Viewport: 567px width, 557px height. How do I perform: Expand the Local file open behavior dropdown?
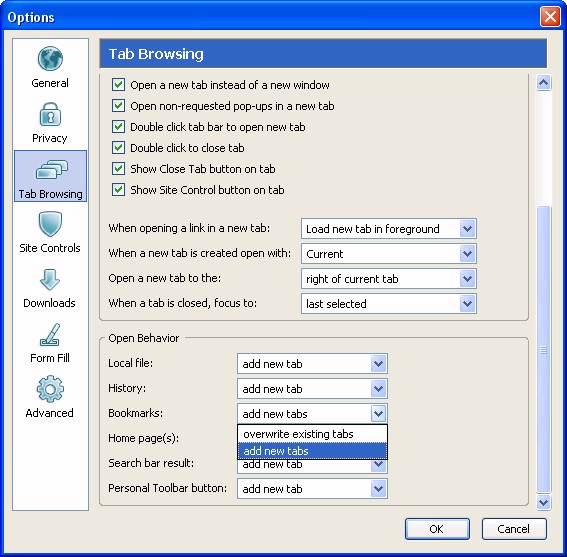[x=312, y=363]
